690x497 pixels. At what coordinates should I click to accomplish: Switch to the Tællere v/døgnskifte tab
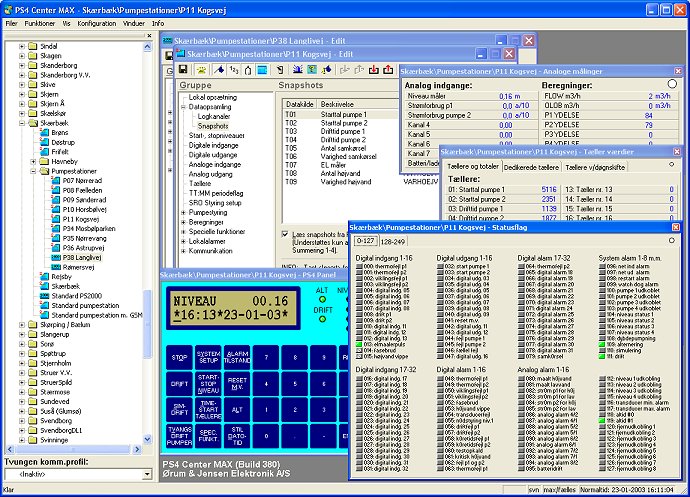595,167
